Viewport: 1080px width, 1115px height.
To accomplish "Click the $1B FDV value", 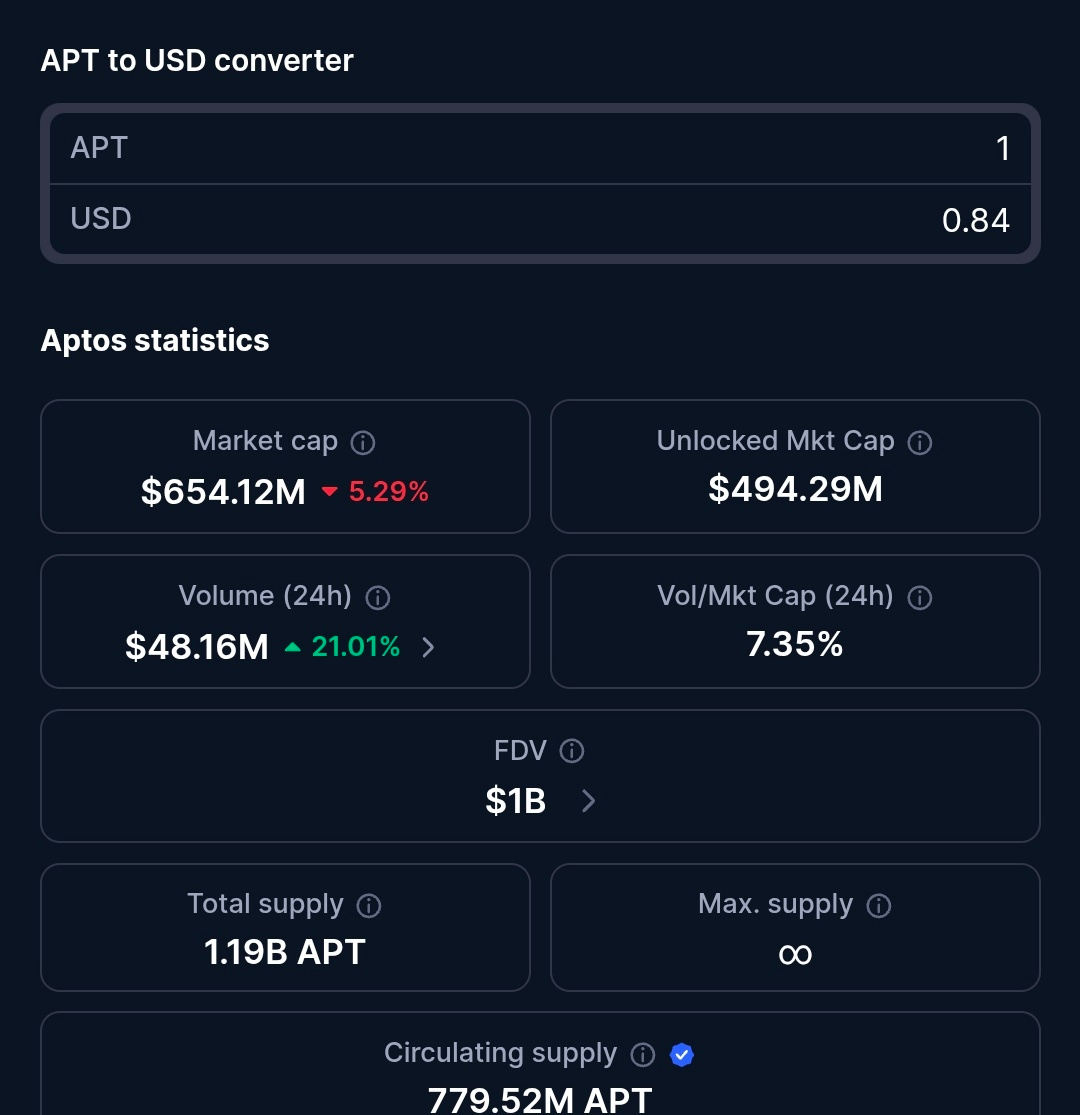I will click(516, 801).
